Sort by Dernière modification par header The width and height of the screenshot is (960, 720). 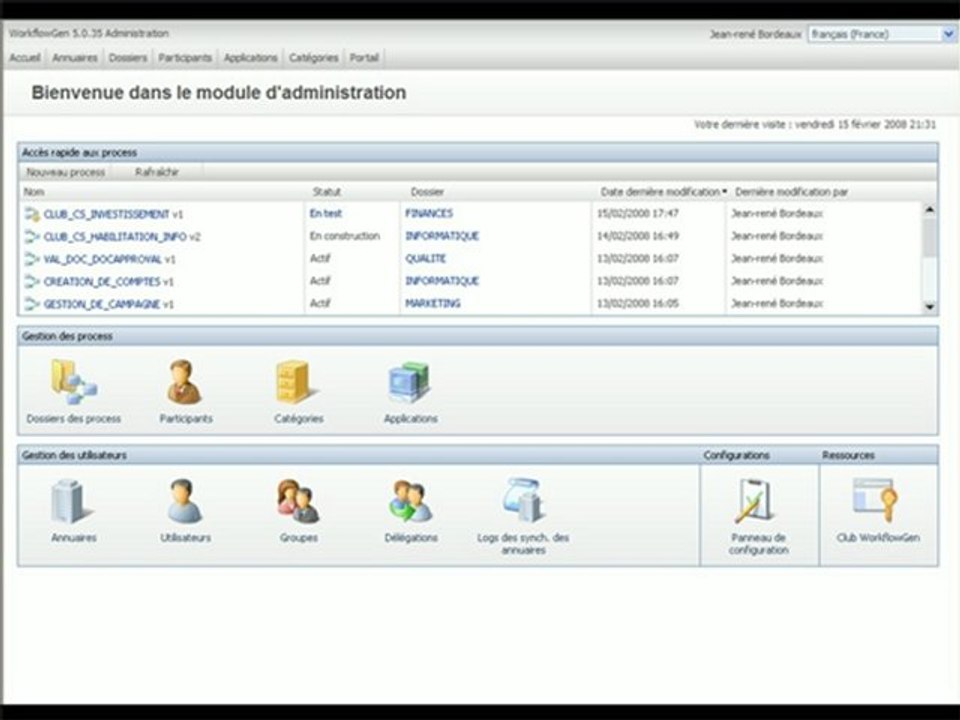(792, 192)
